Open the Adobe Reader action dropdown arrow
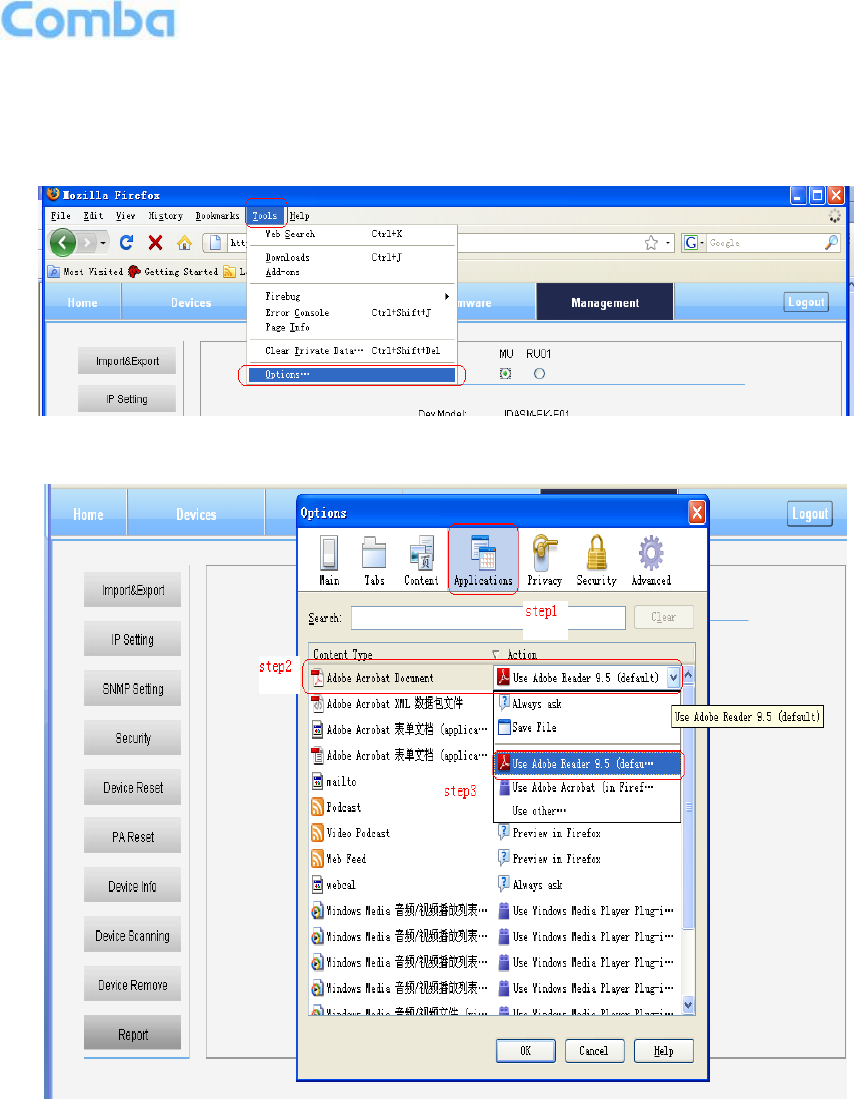Screen dimensions: 854x1099 pyautogui.click(x=673, y=678)
